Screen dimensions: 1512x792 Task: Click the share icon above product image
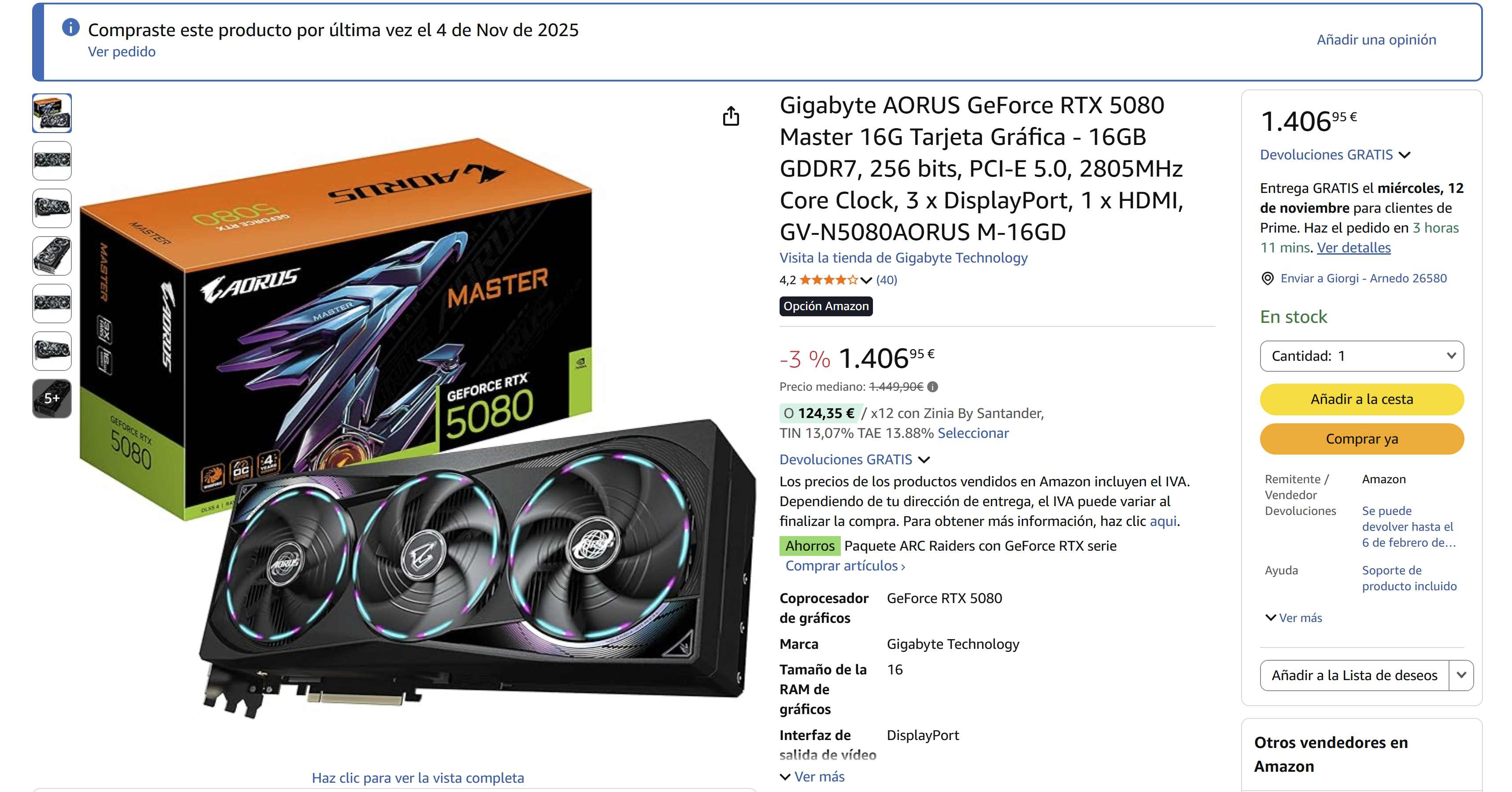(x=731, y=116)
